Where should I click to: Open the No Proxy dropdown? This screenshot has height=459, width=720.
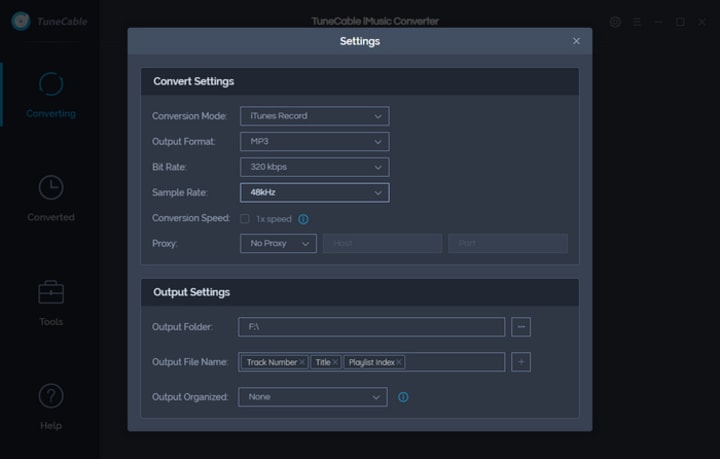pyautogui.click(x=278, y=243)
